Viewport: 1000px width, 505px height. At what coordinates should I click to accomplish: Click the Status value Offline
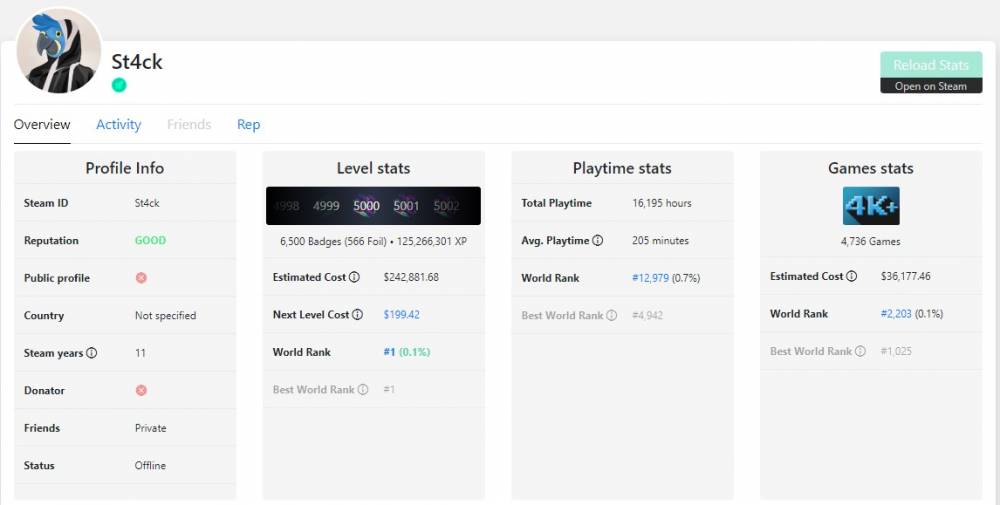click(151, 465)
